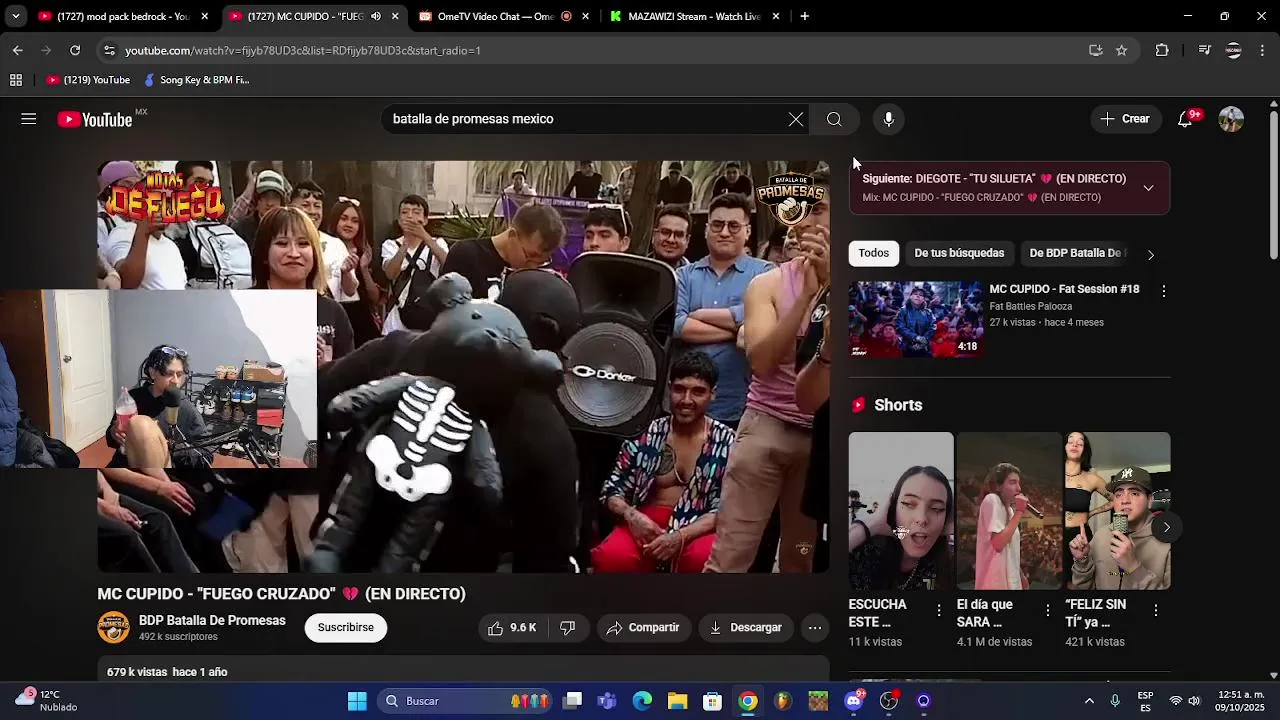
Task: Close the OmeTV Video Chat tab
Action: 585,16
